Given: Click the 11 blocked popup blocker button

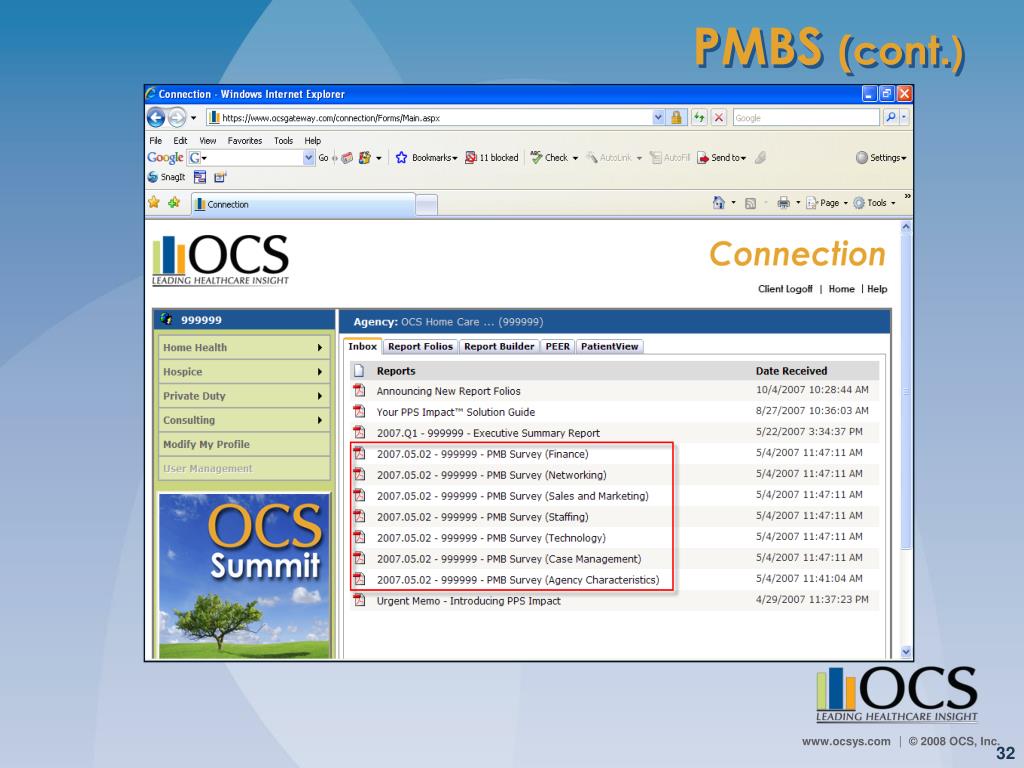Looking at the screenshot, I should 492,157.
